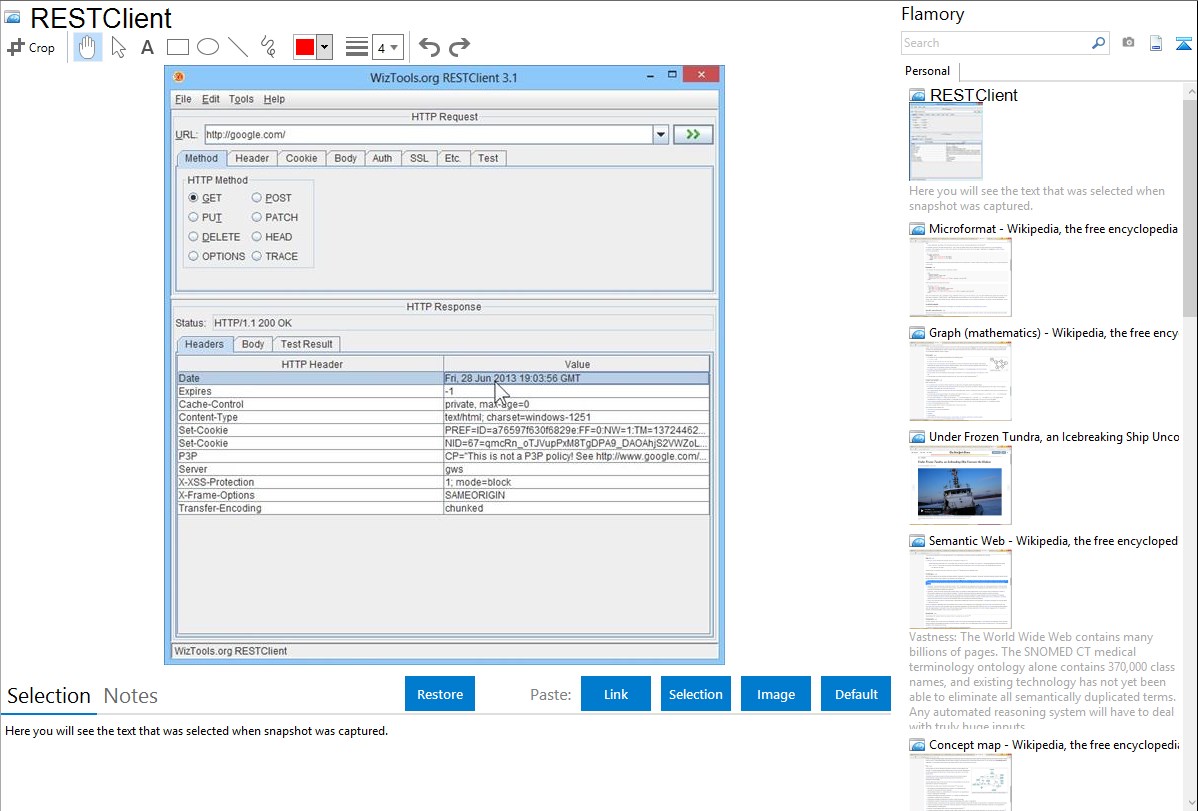Switch to the Auth request tab
This screenshot has height=811, width=1198.
[382, 158]
